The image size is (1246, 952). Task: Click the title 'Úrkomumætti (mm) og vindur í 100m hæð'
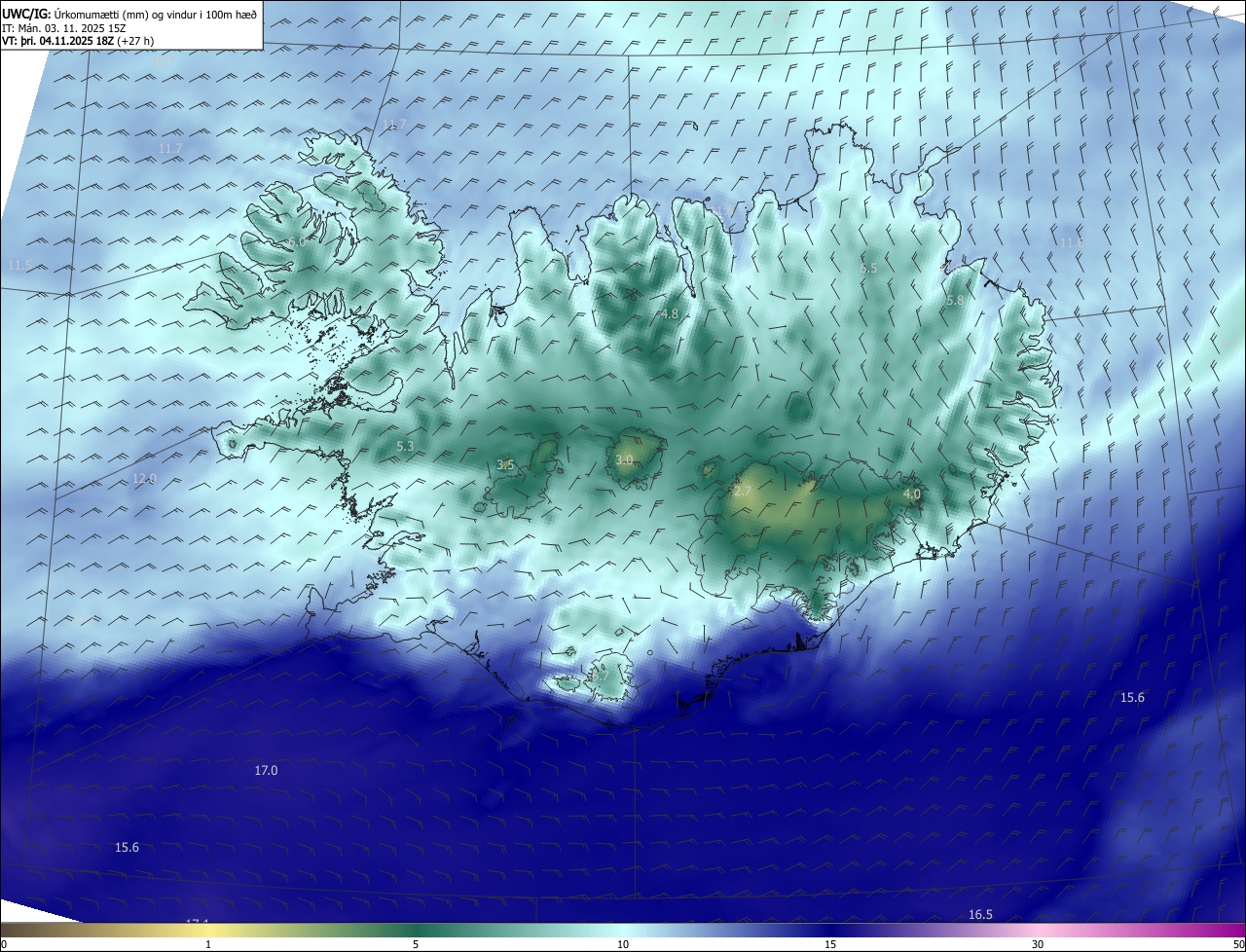156,15
